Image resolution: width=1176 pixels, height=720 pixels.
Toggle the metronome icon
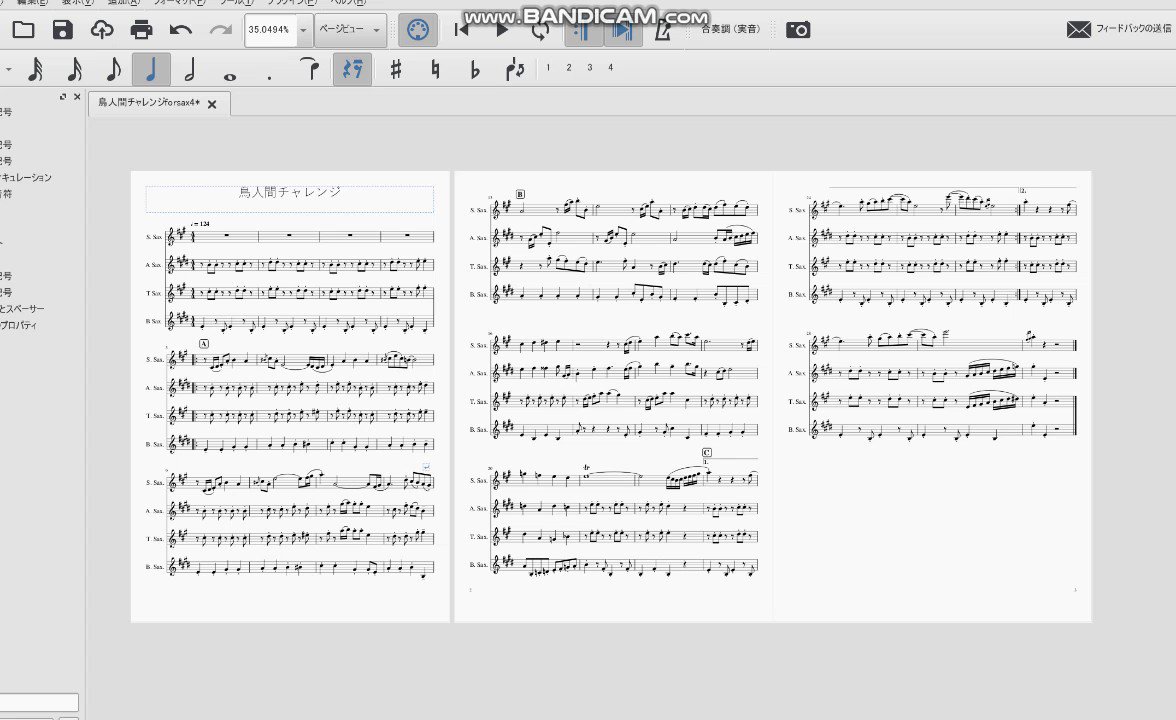[663, 31]
